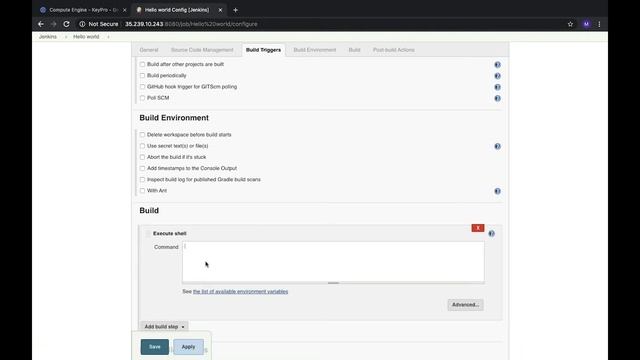The width and height of the screenshot is (640, 360).
Task: Open help for Build periodically
Action: pyautogui.click(x=497, y=76)
